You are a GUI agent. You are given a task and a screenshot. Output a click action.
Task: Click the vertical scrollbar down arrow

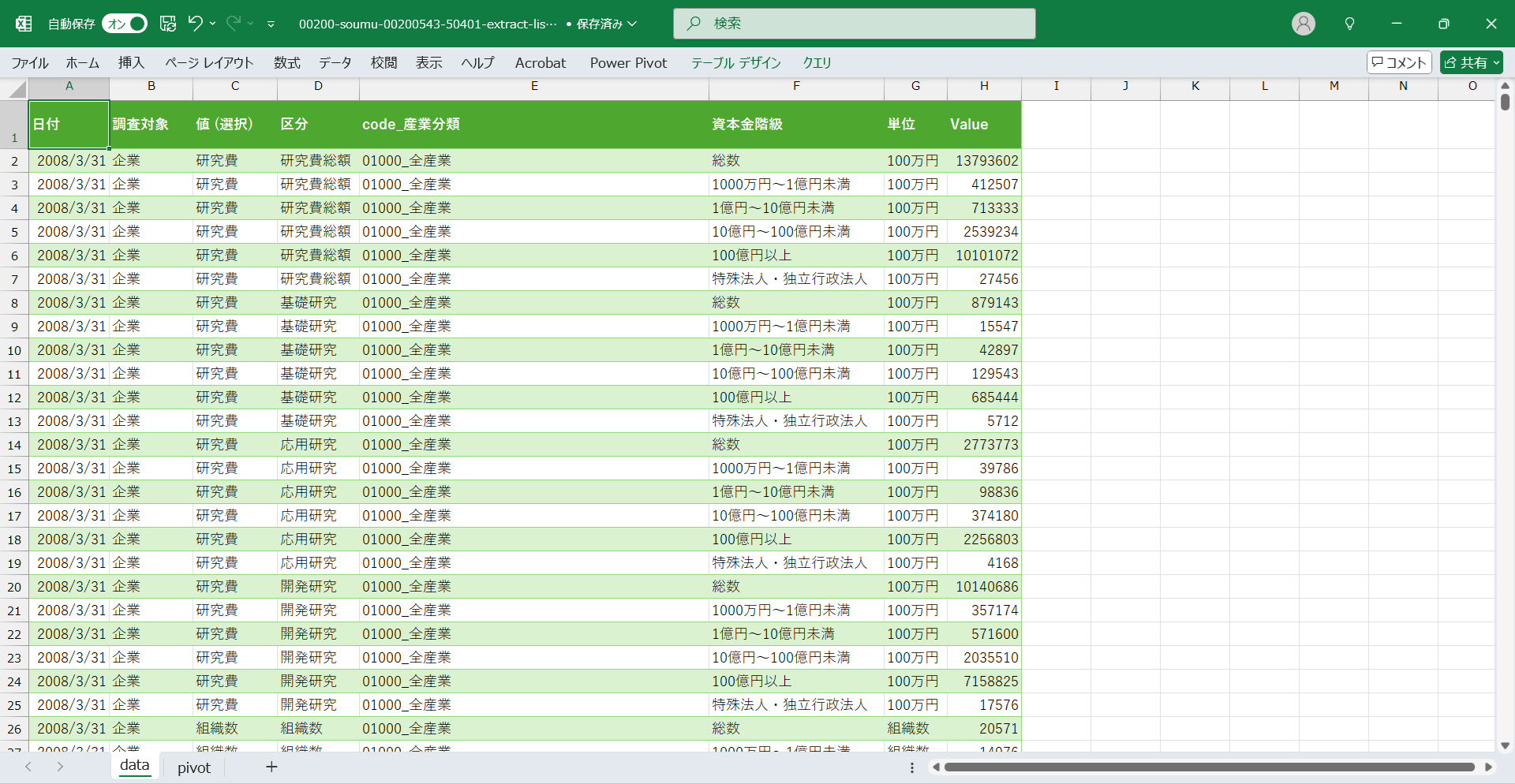[x=1505, y=745]
